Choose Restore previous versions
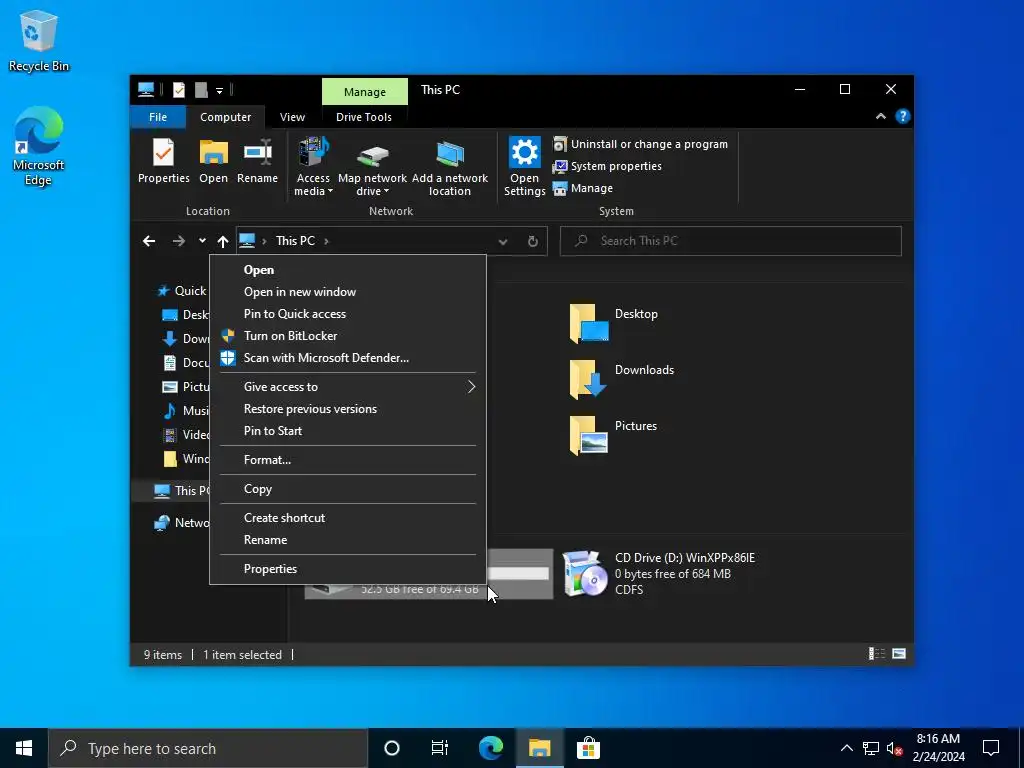1024x768 pixels. [x=347, y=409]
